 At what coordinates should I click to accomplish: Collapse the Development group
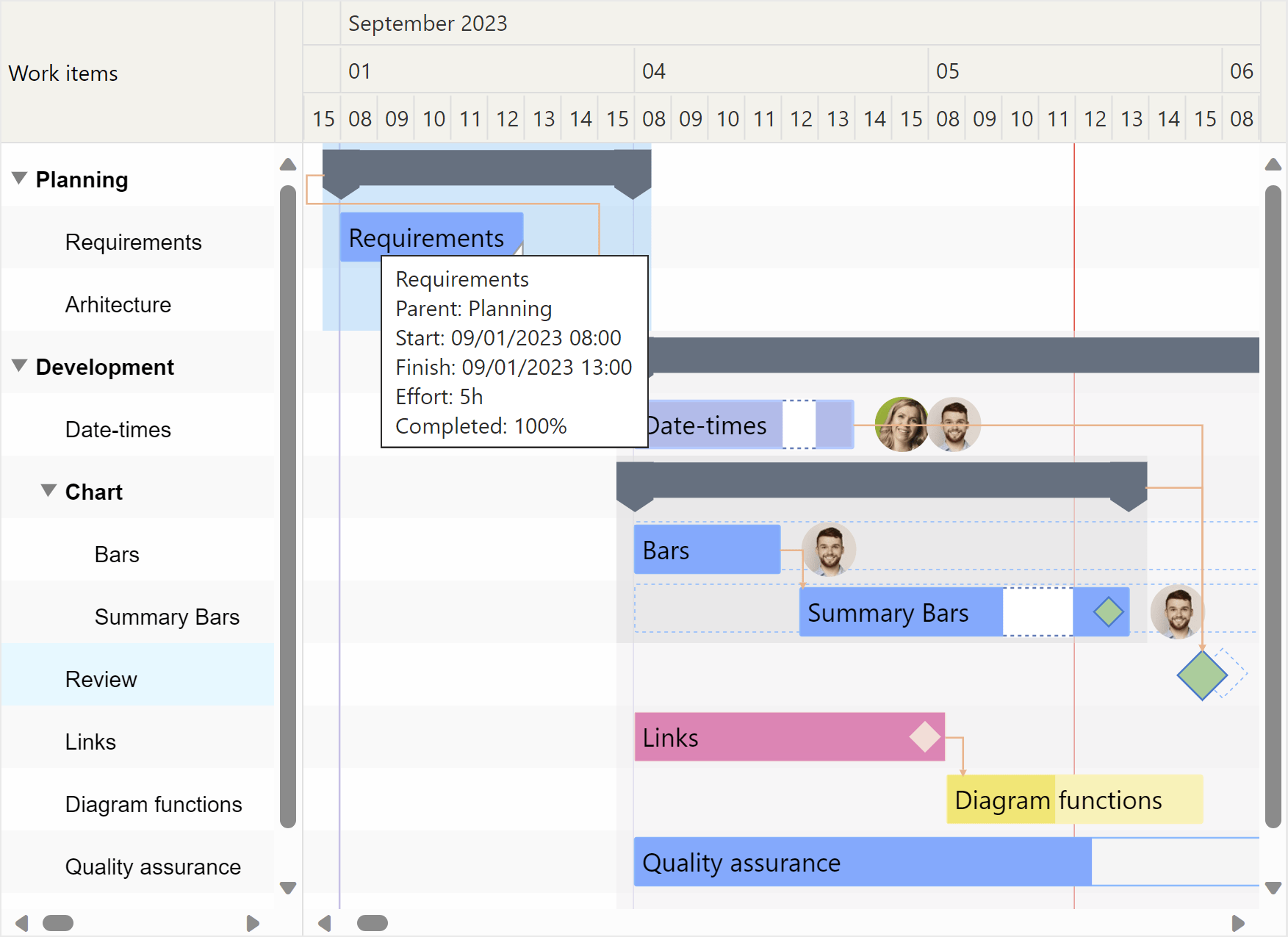click(18, 367)
